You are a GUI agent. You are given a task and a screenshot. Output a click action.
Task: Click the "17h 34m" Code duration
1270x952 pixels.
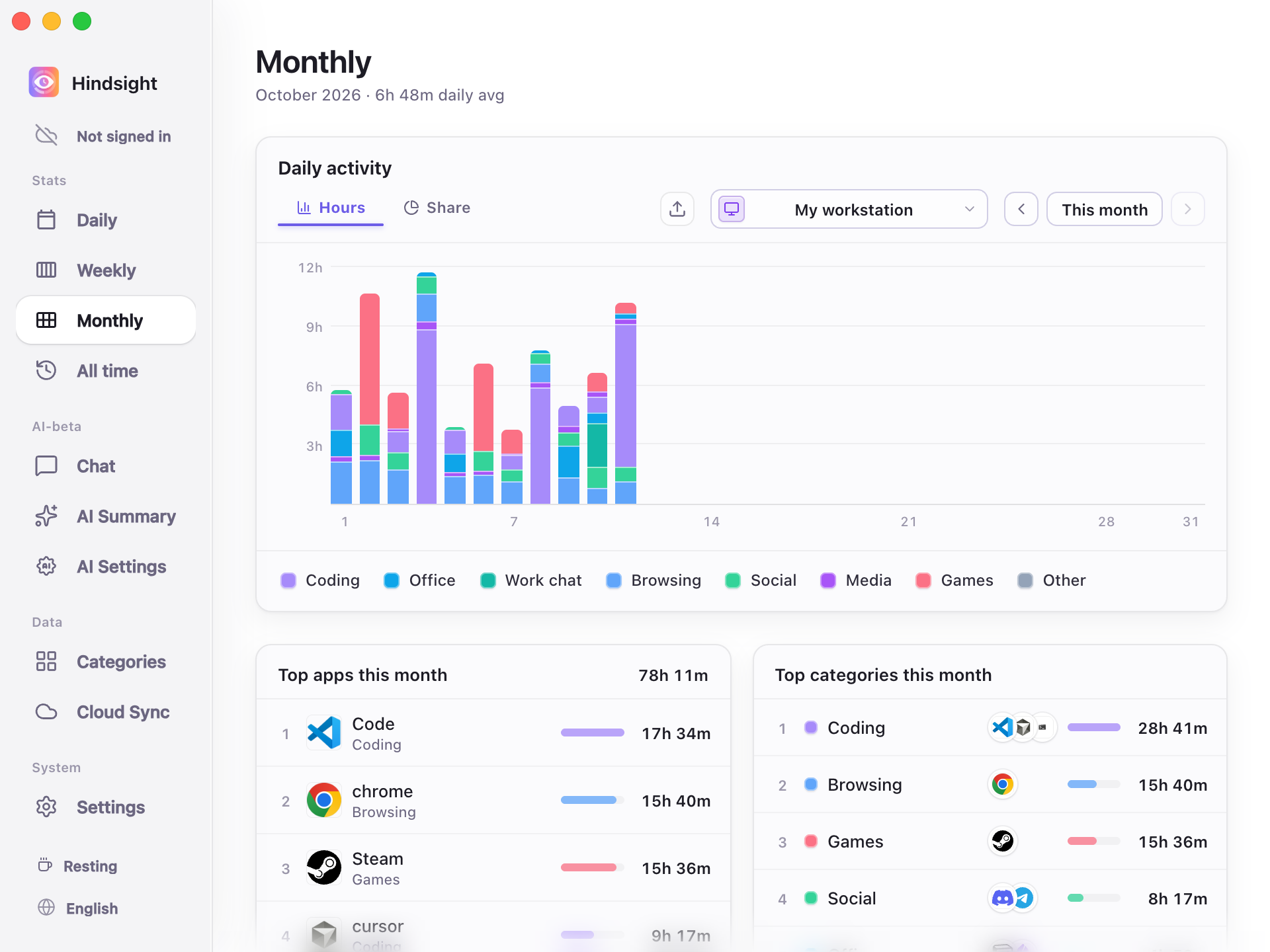[x=676, y=733]
